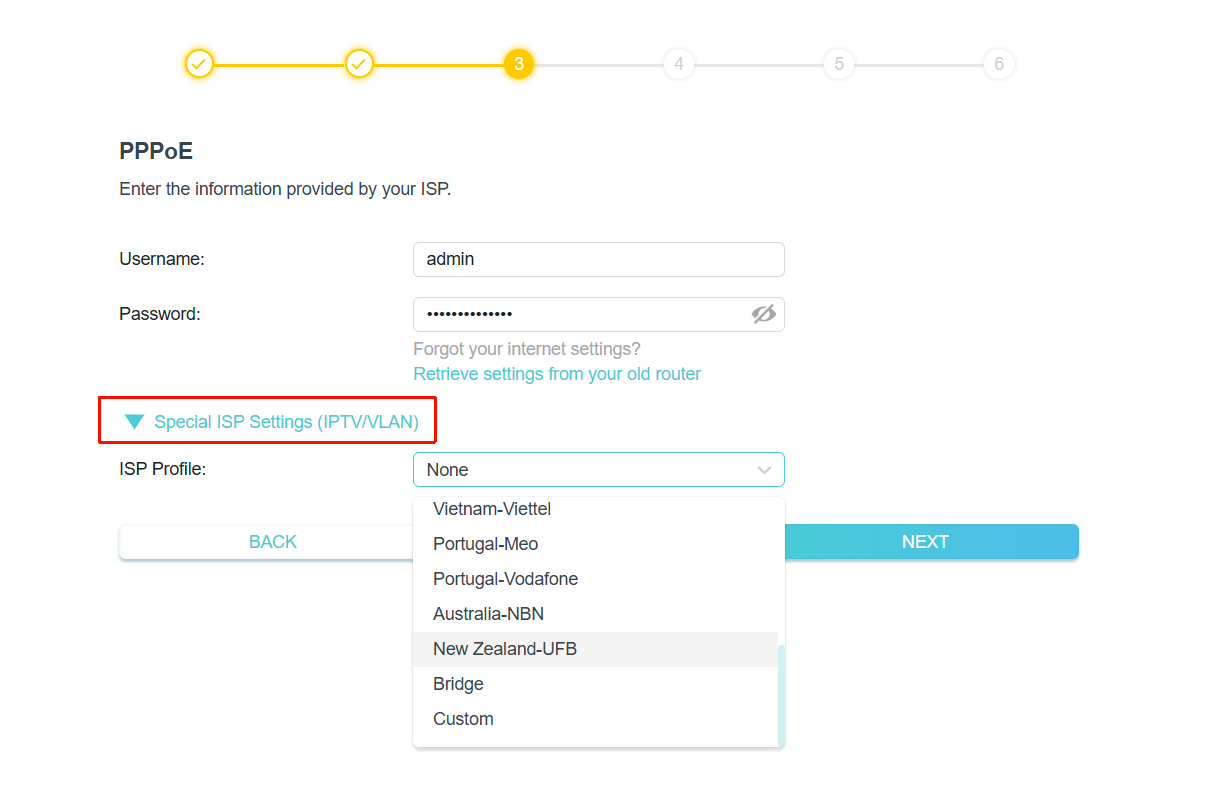
Task: Open the ISP Profile dropdown
Action: (x=598, y=469)
